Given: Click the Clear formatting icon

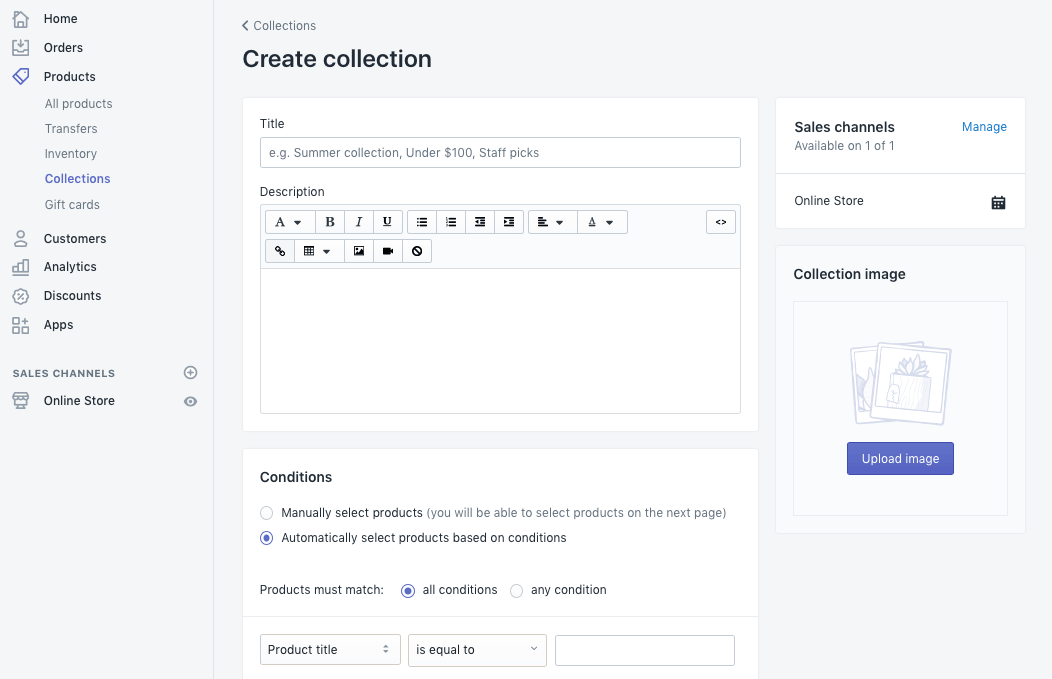Looking at the screenshot, I should pyautogui.click(x=417, y=251).
